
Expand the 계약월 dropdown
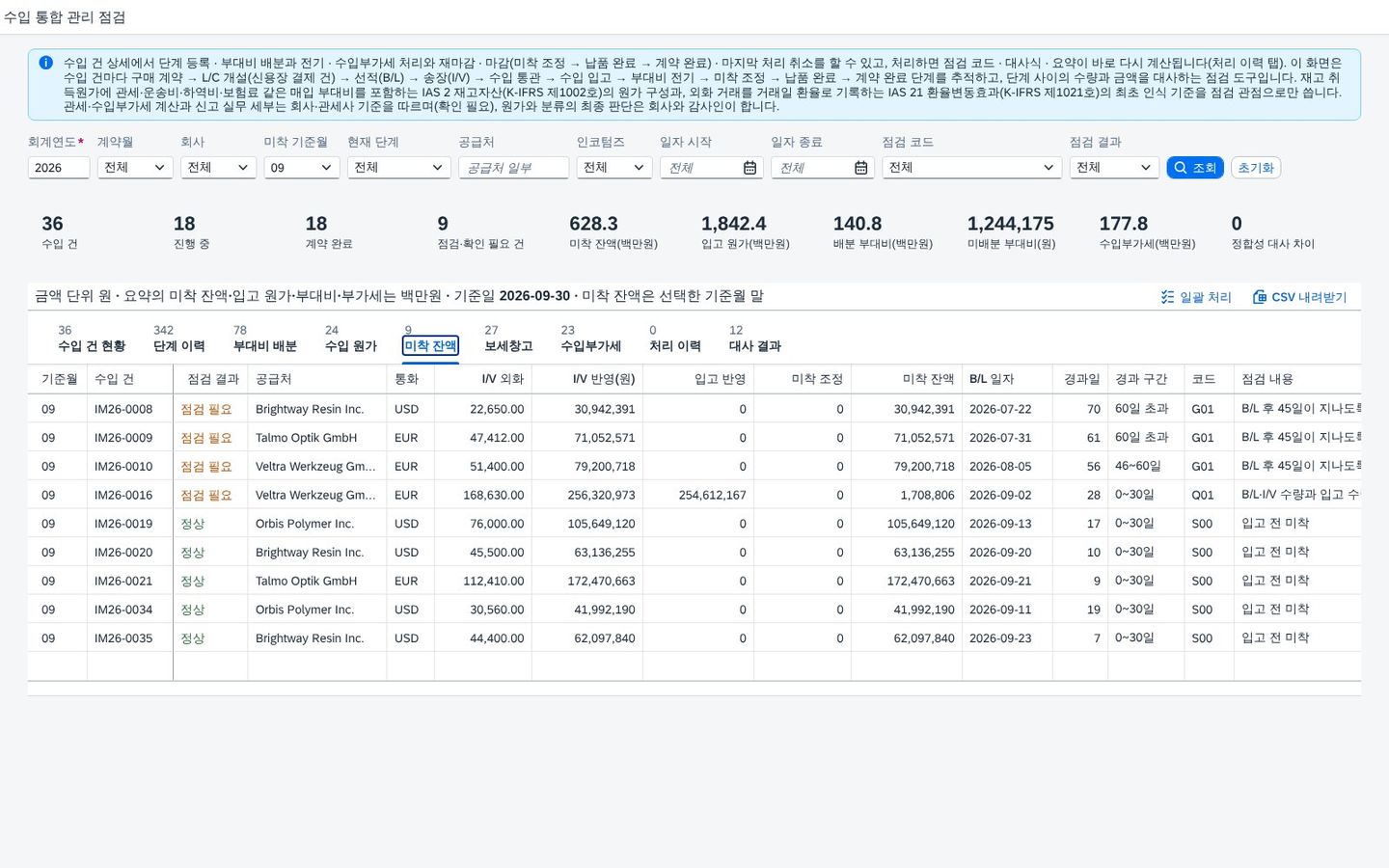pos(135,168)
